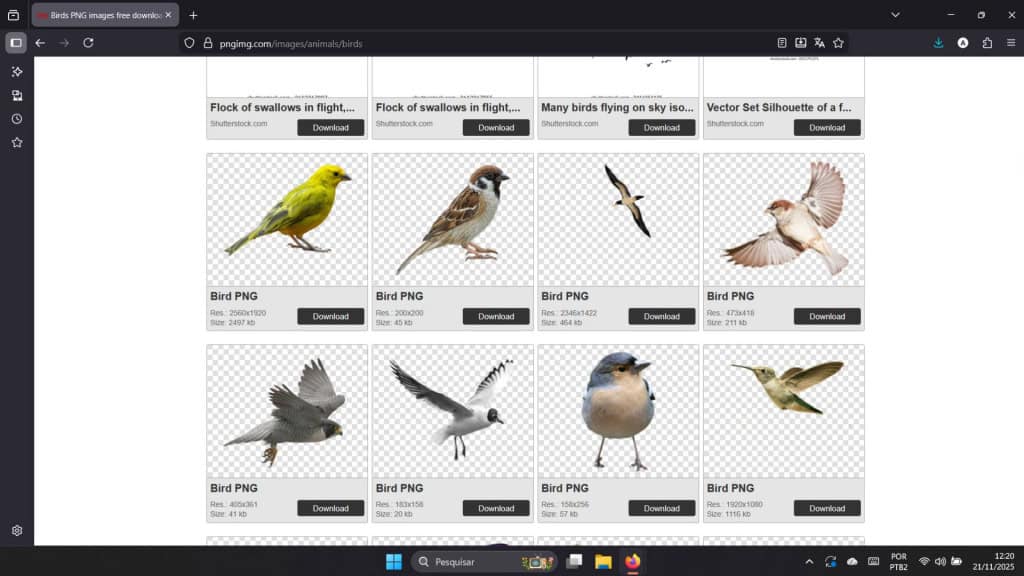Expand the hidden icons arrow in the system tray
Viewport: 1024px width, 576px height.
[808, 561]
